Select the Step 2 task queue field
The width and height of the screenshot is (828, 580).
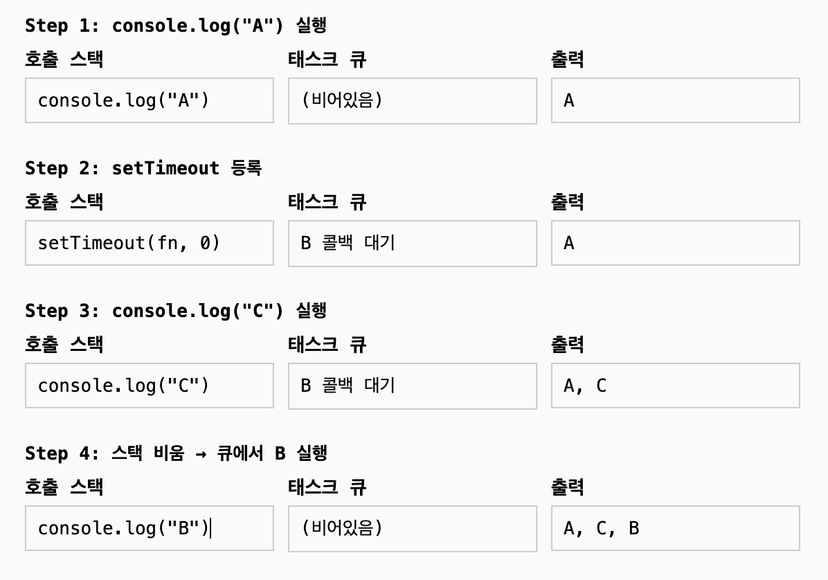tap(412, 243)
